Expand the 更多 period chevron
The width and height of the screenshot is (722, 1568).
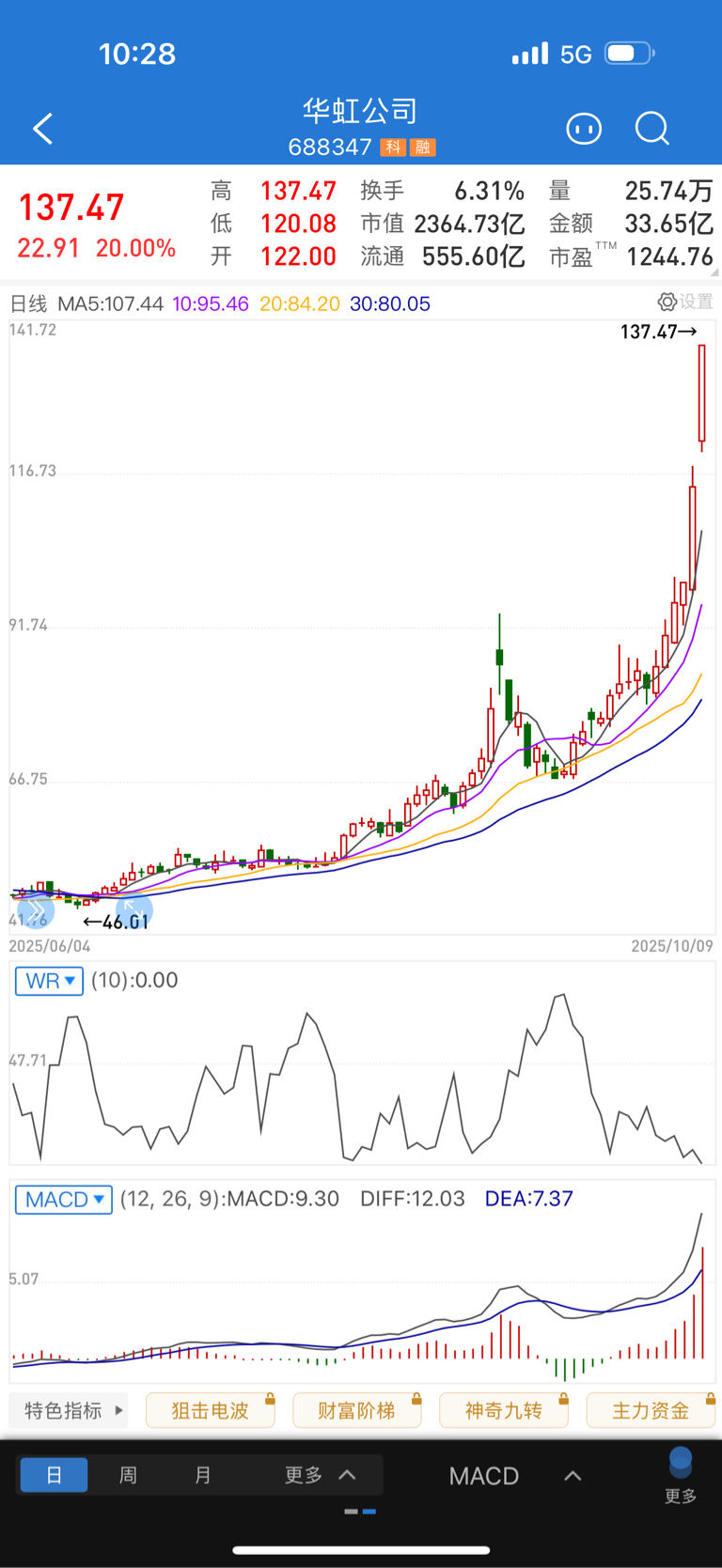tap(347, 1475)
